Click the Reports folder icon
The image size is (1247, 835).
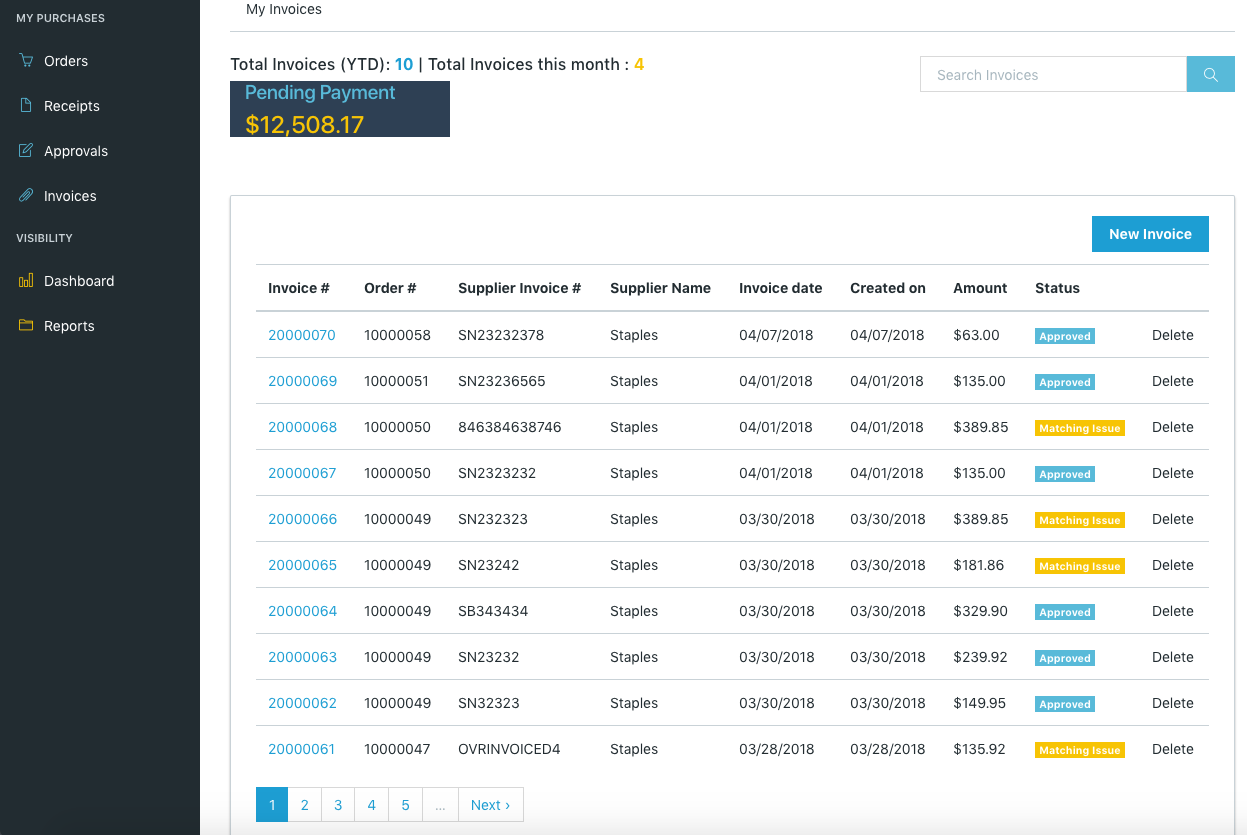(x=26, y=326)
